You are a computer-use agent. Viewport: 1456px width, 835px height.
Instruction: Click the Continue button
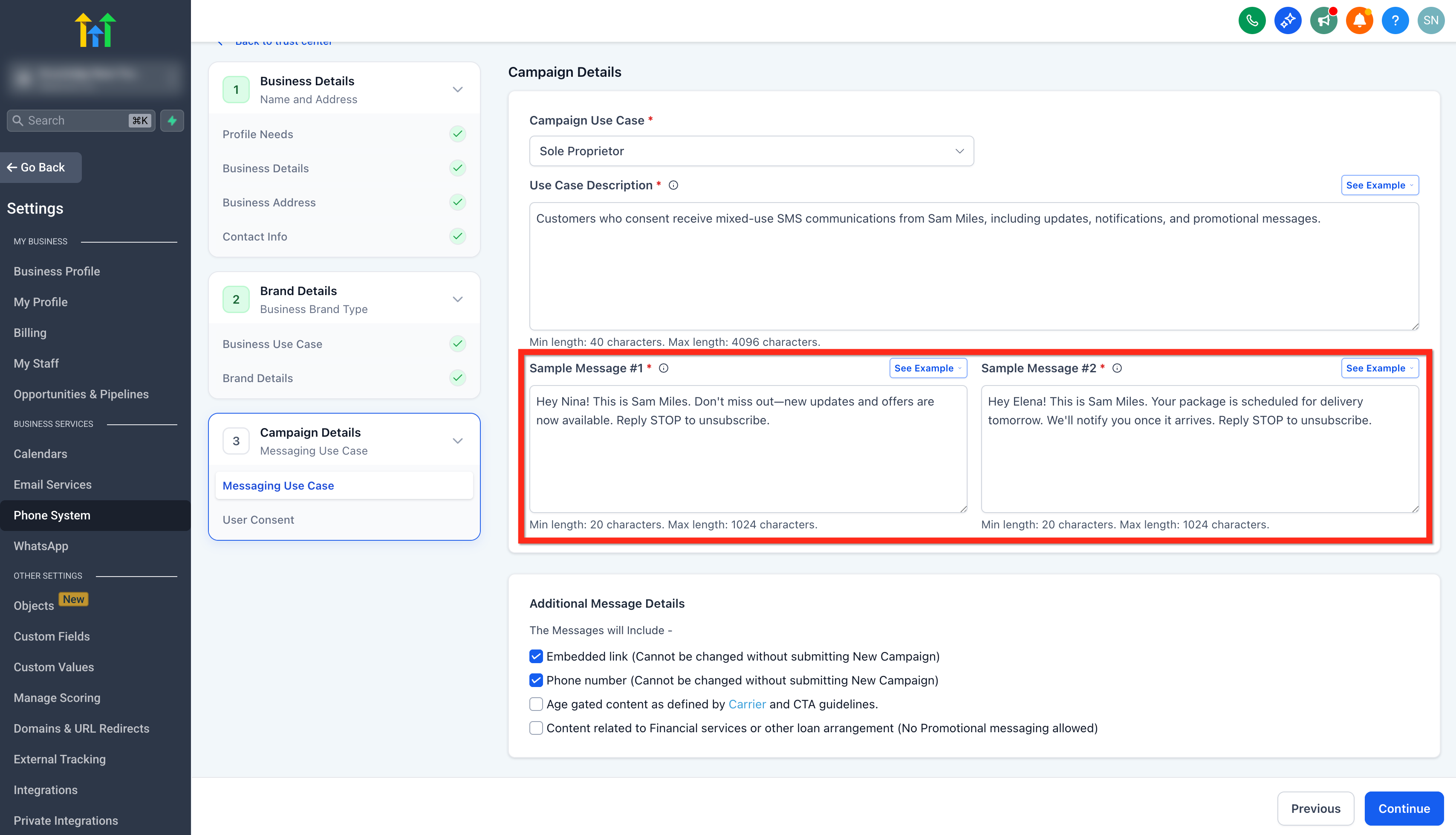1404,809
